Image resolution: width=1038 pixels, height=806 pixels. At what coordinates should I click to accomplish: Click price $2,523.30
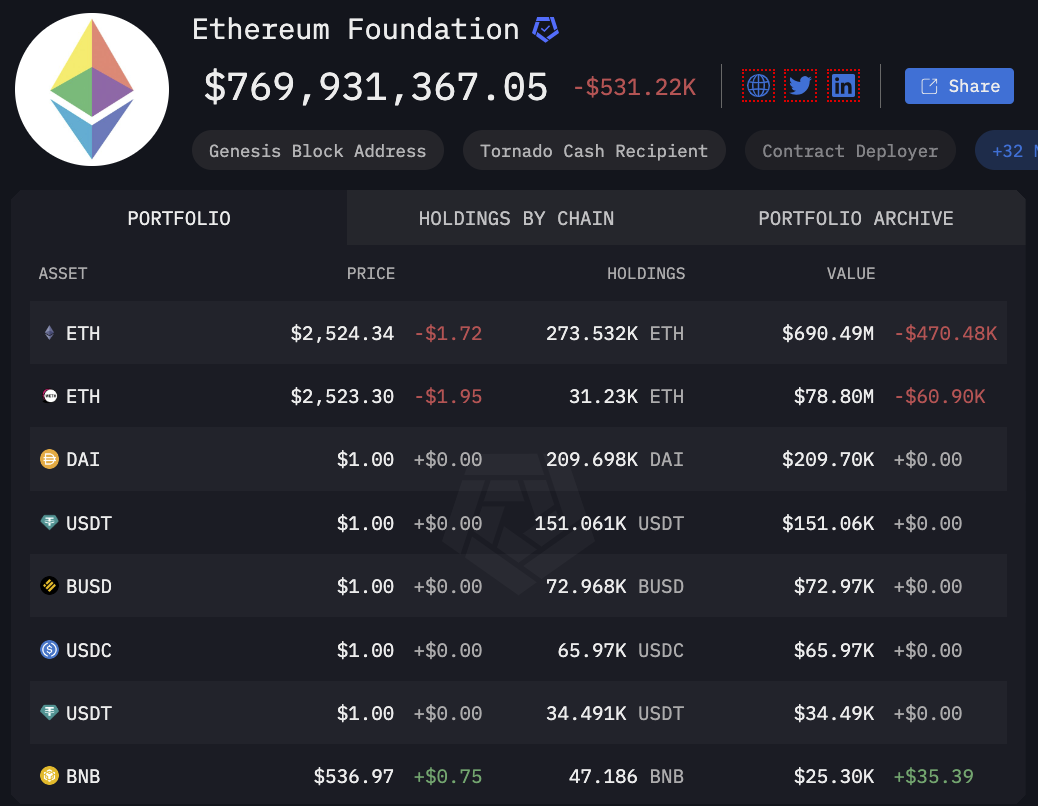(x=342, y=396)
